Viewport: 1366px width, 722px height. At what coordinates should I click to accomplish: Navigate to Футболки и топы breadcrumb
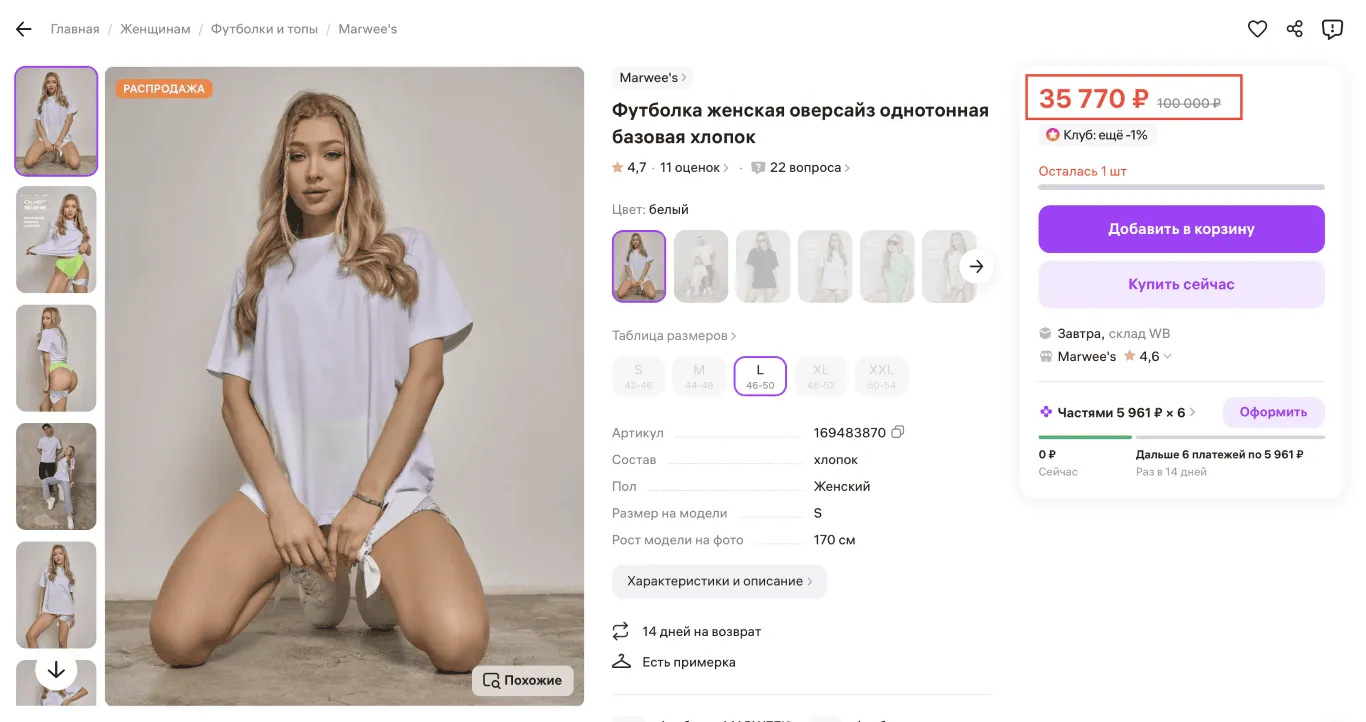coord(264,29)
